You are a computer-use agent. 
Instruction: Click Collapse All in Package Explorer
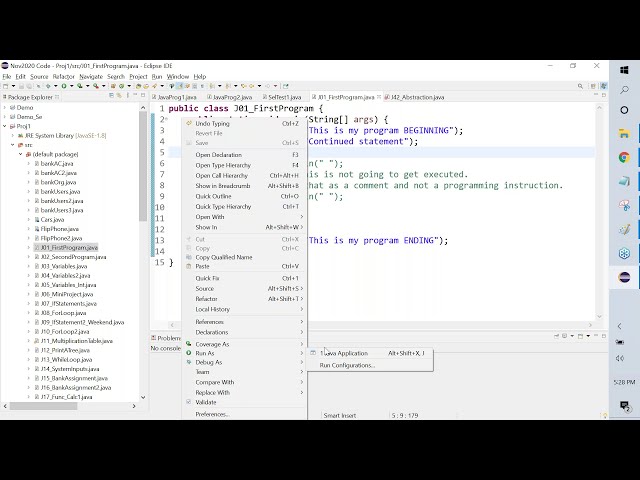(x=111, y=96)
